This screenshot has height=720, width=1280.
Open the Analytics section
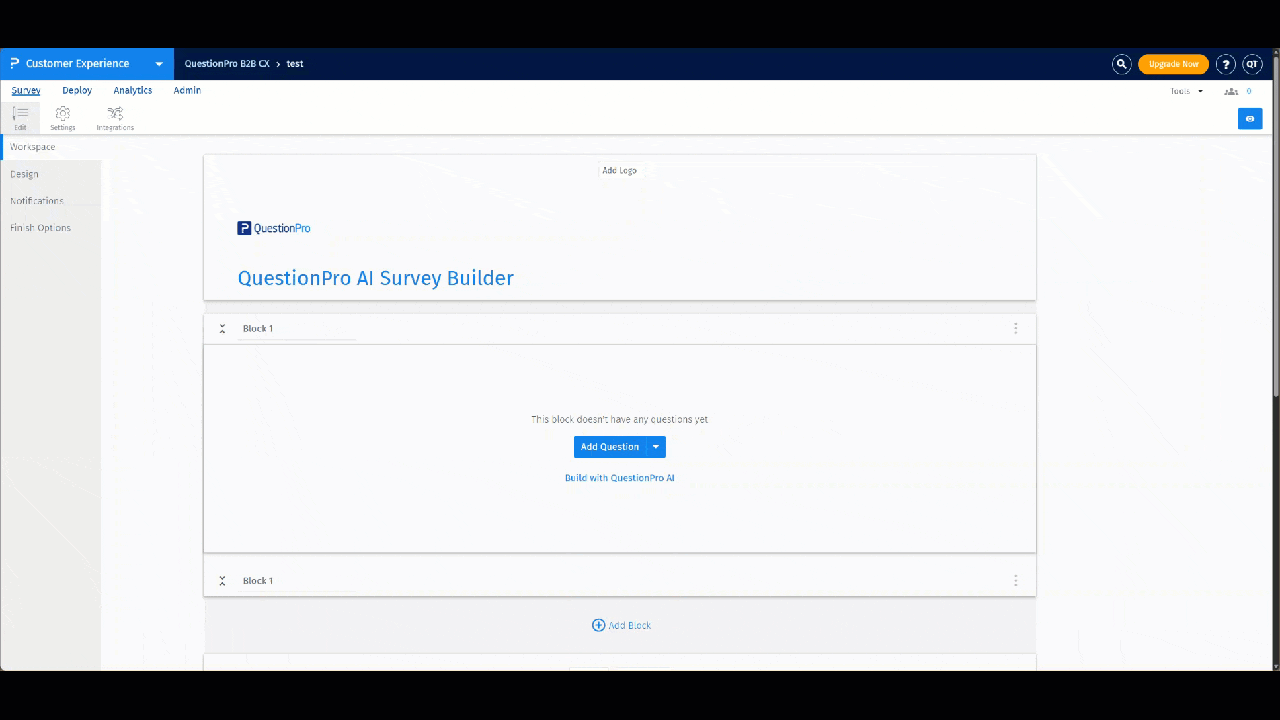coord(132,90)
